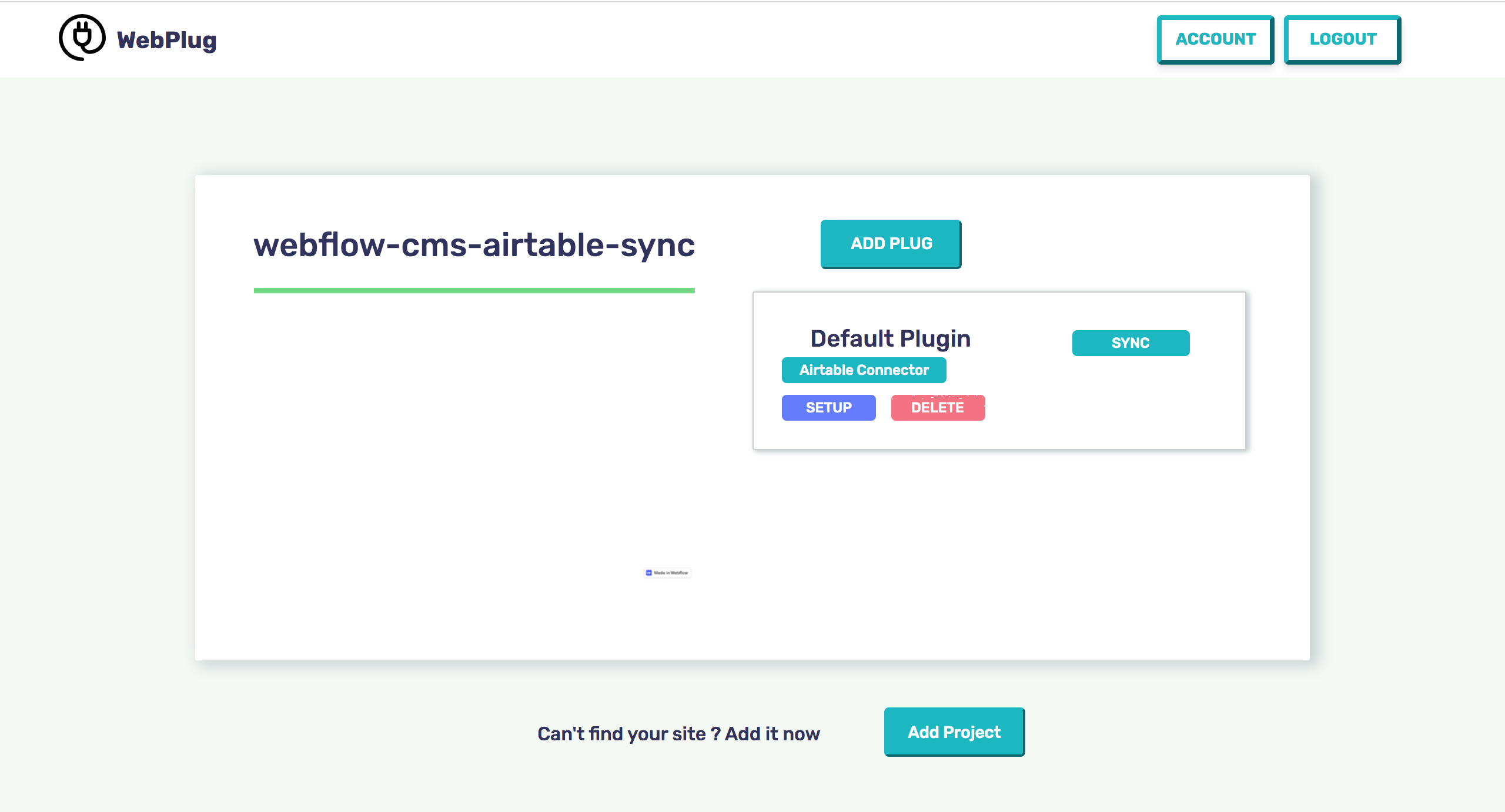Click the WebPlug brand name text
This screenshot has height=812, width=1505.
[x=166, y=40]
